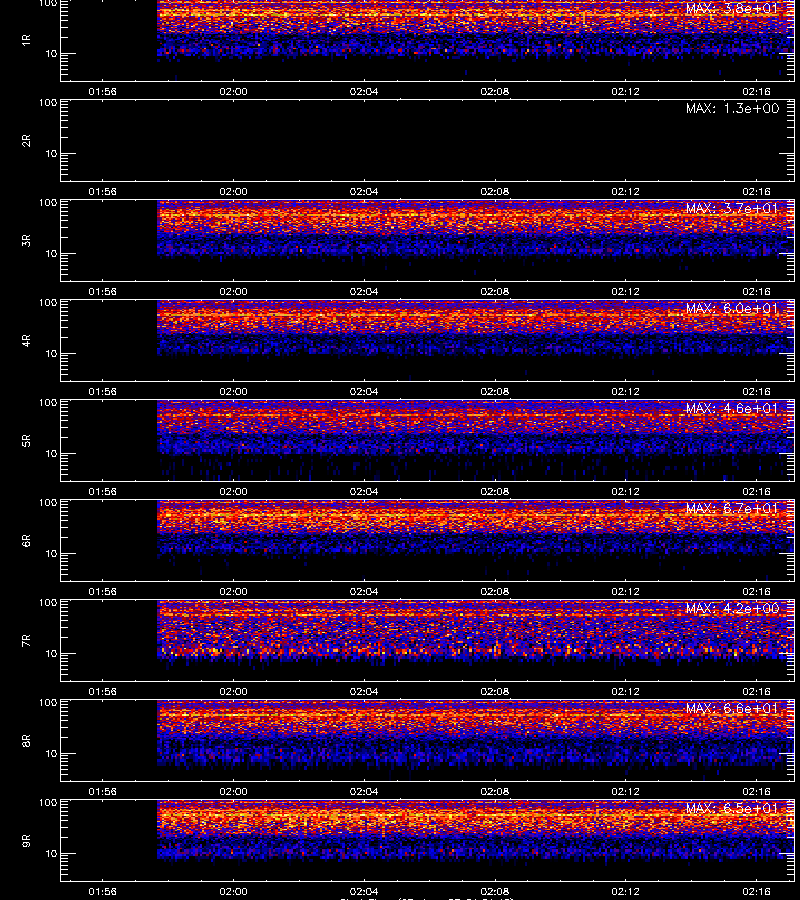This screenshot has width=800, height=900.
Task: Click the 02:04 tick label under panel 3R
Action: click(x=364, y=291)
